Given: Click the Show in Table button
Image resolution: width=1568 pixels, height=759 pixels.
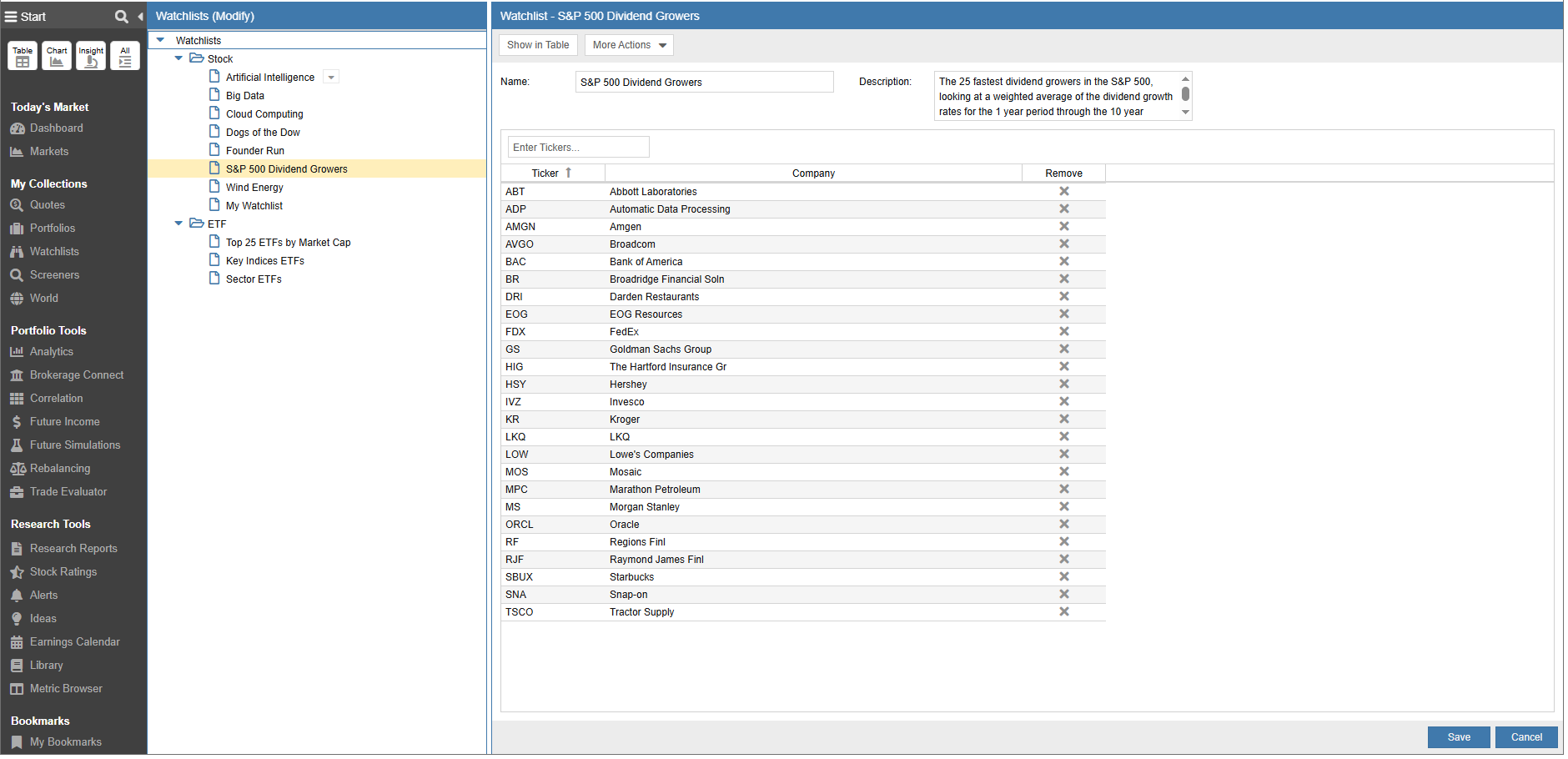Looking at the screenshot, I should (538, 45).
